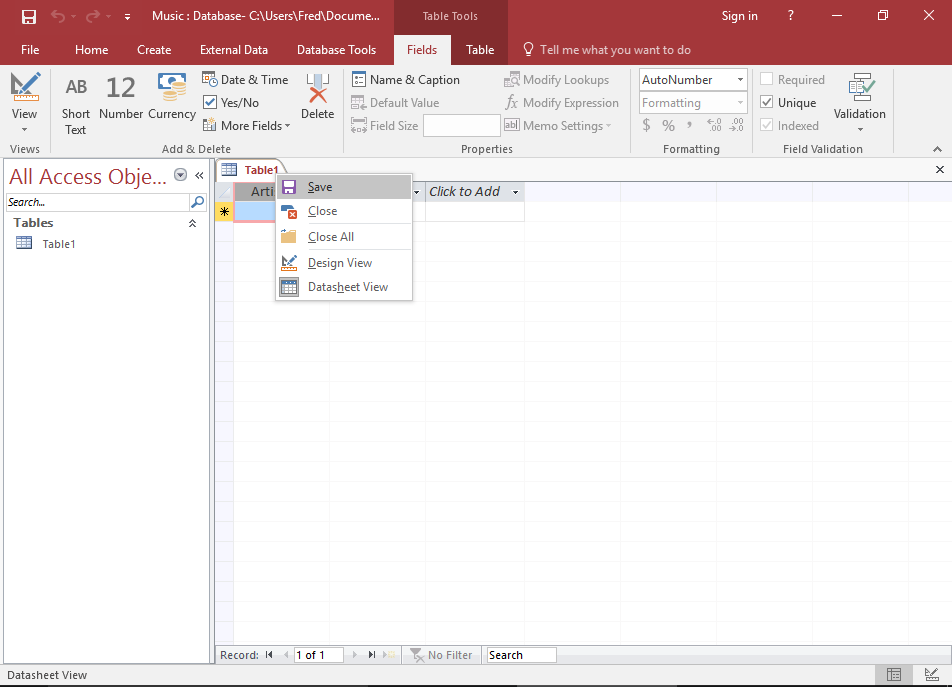Click the record Search box

pos(521,655)
